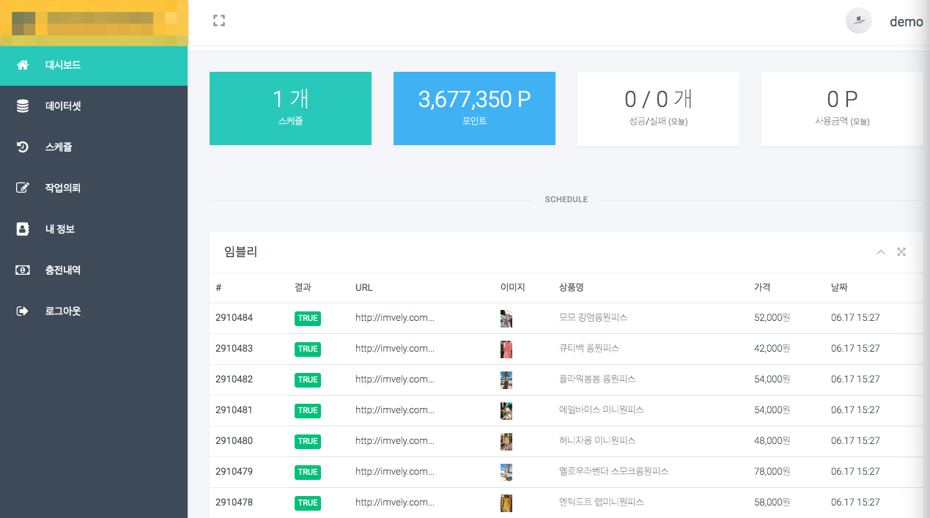The height and width of the screenshot is (518, 930).
Task: Click the product thumbnail in row 2910479
Action: pyautogui.click(x=506, y=472)
